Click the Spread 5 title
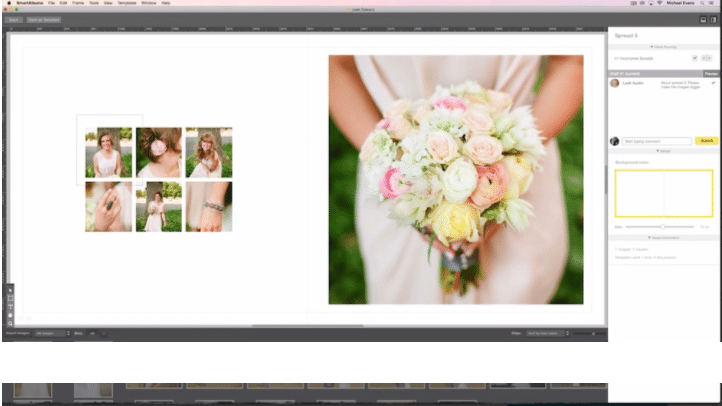 point(626,35)
